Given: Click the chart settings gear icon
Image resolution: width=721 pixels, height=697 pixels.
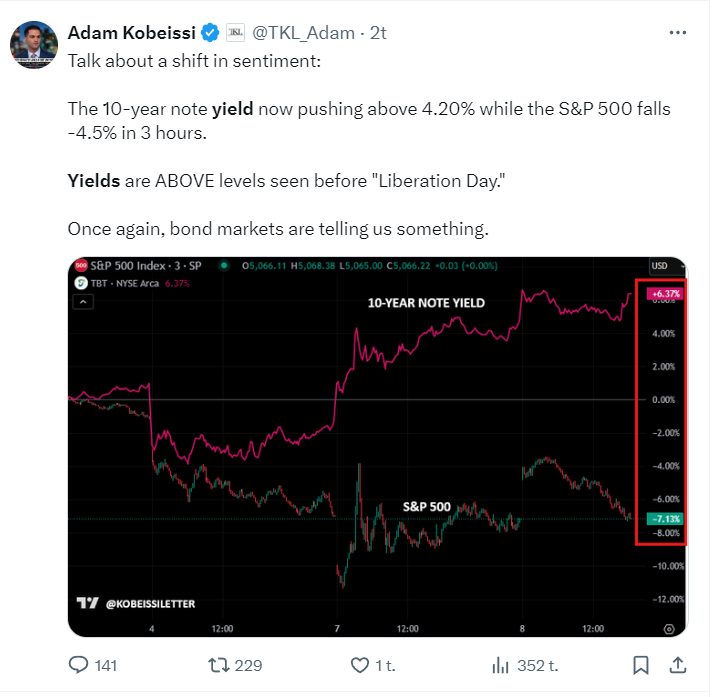Looking at the screenshot, I should click(668, 628).
